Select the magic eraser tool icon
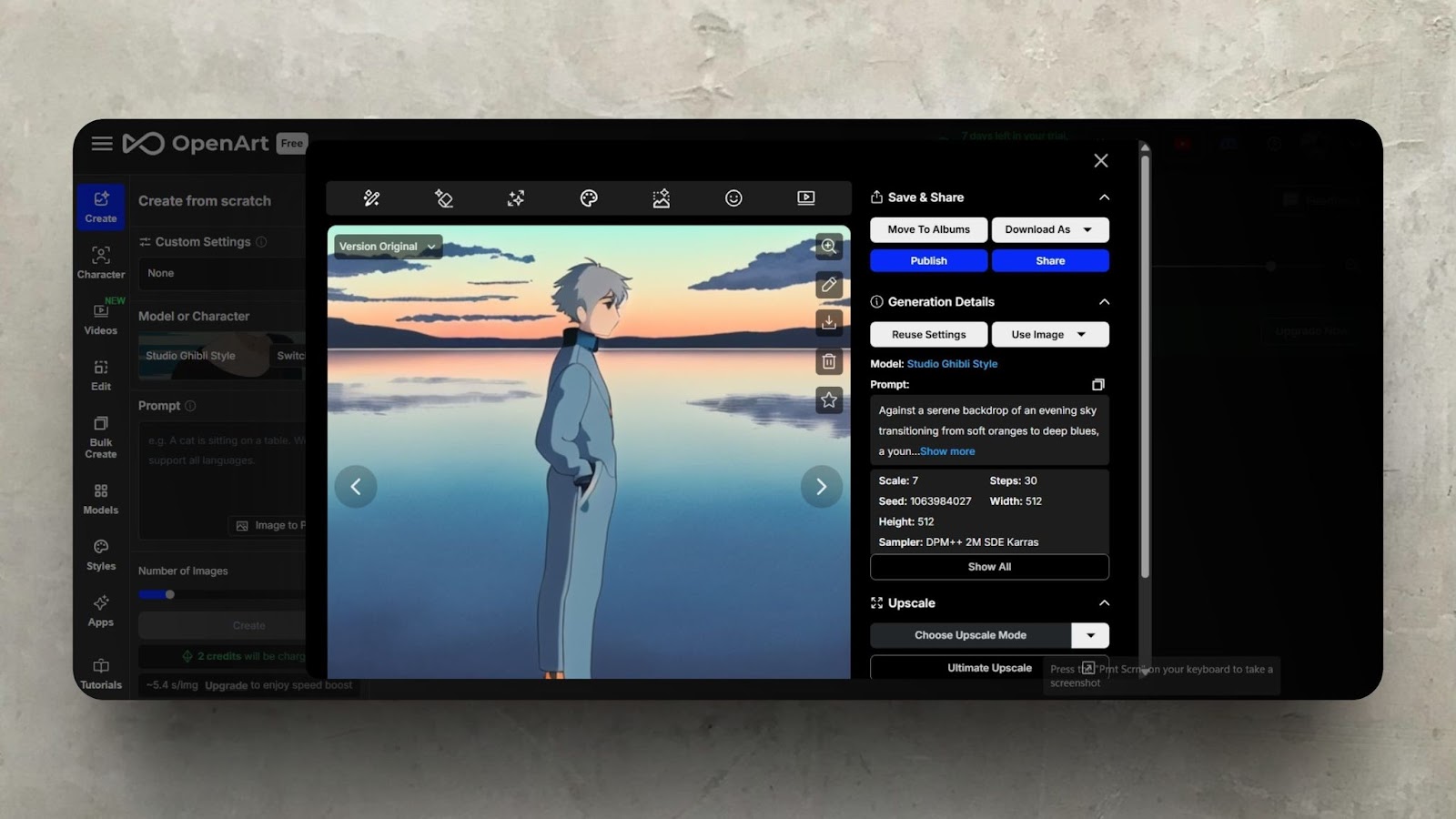This screenshot has width=1456, height=819. pos(444,198)
